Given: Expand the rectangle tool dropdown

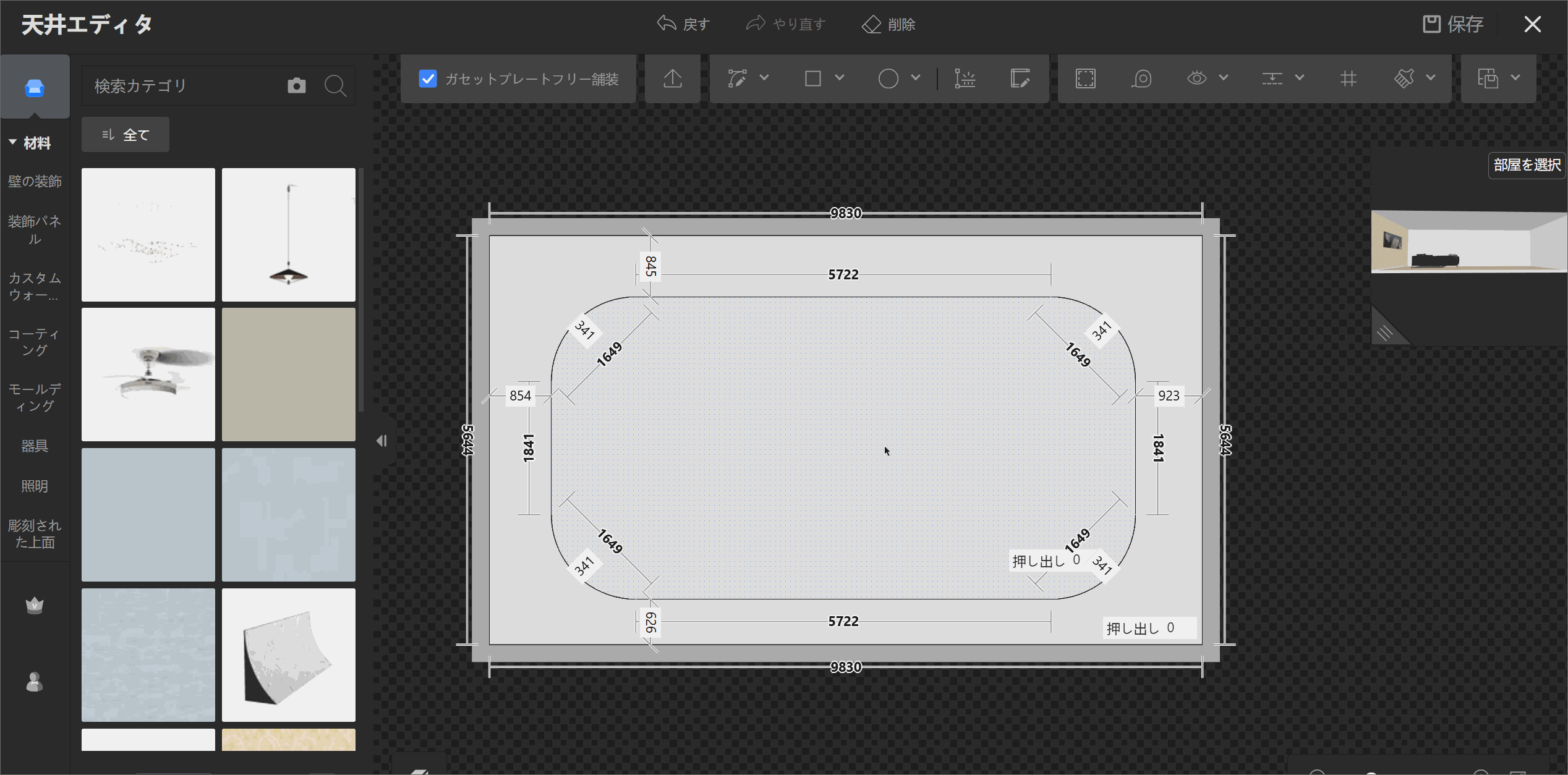Looking at the screenshot, I should 839,78.
